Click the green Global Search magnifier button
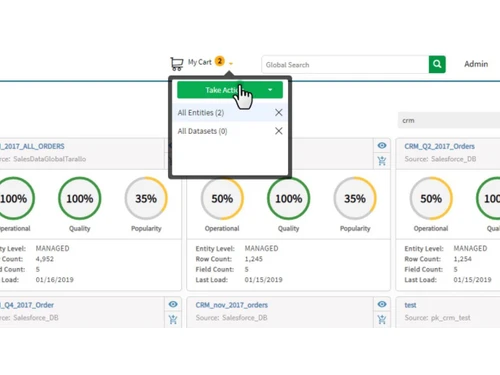Image resolution: width=500 pixels, height=375 pixels. tap(437, 64)
